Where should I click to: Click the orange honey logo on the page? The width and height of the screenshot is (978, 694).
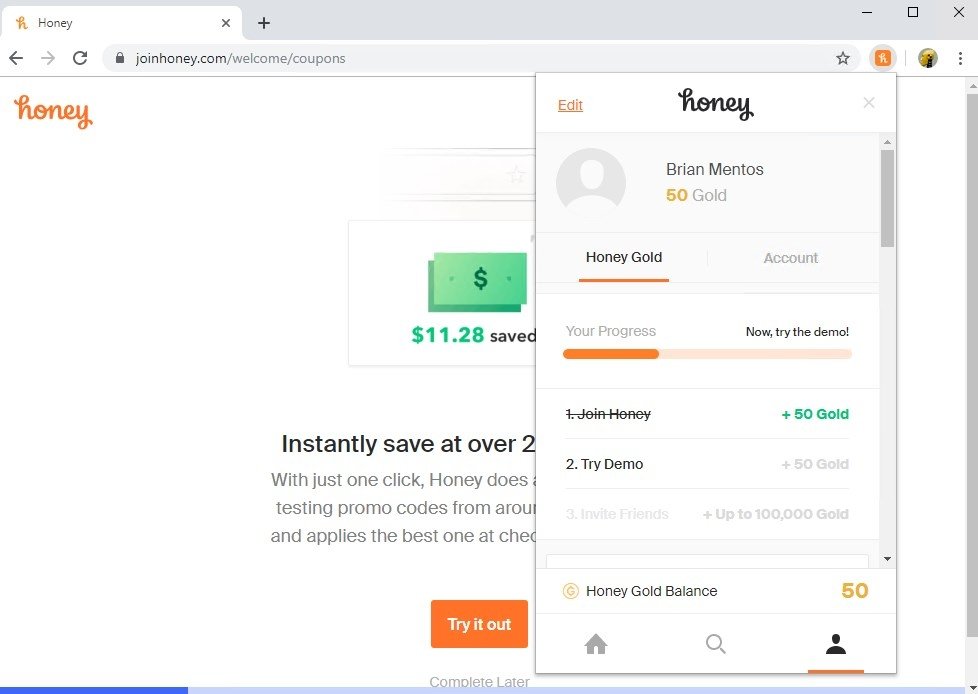tap(53, 112)
